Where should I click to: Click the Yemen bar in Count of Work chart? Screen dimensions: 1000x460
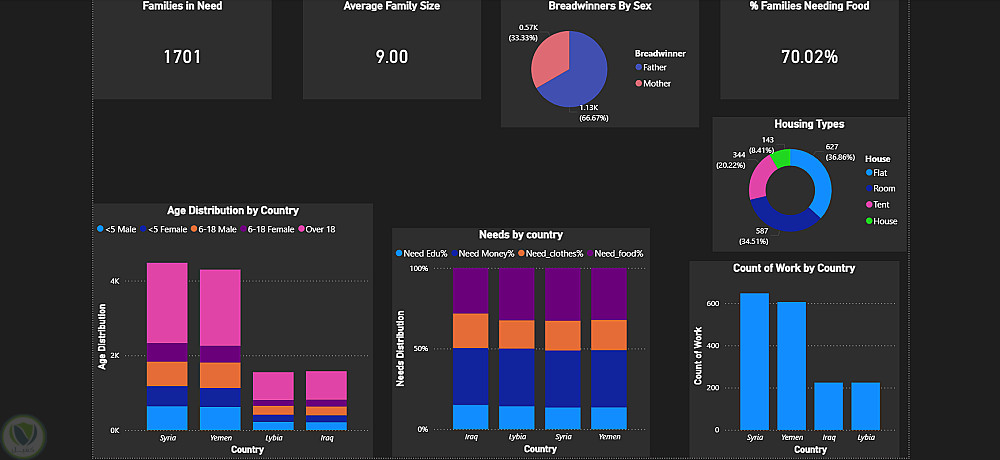click(791, 366)
